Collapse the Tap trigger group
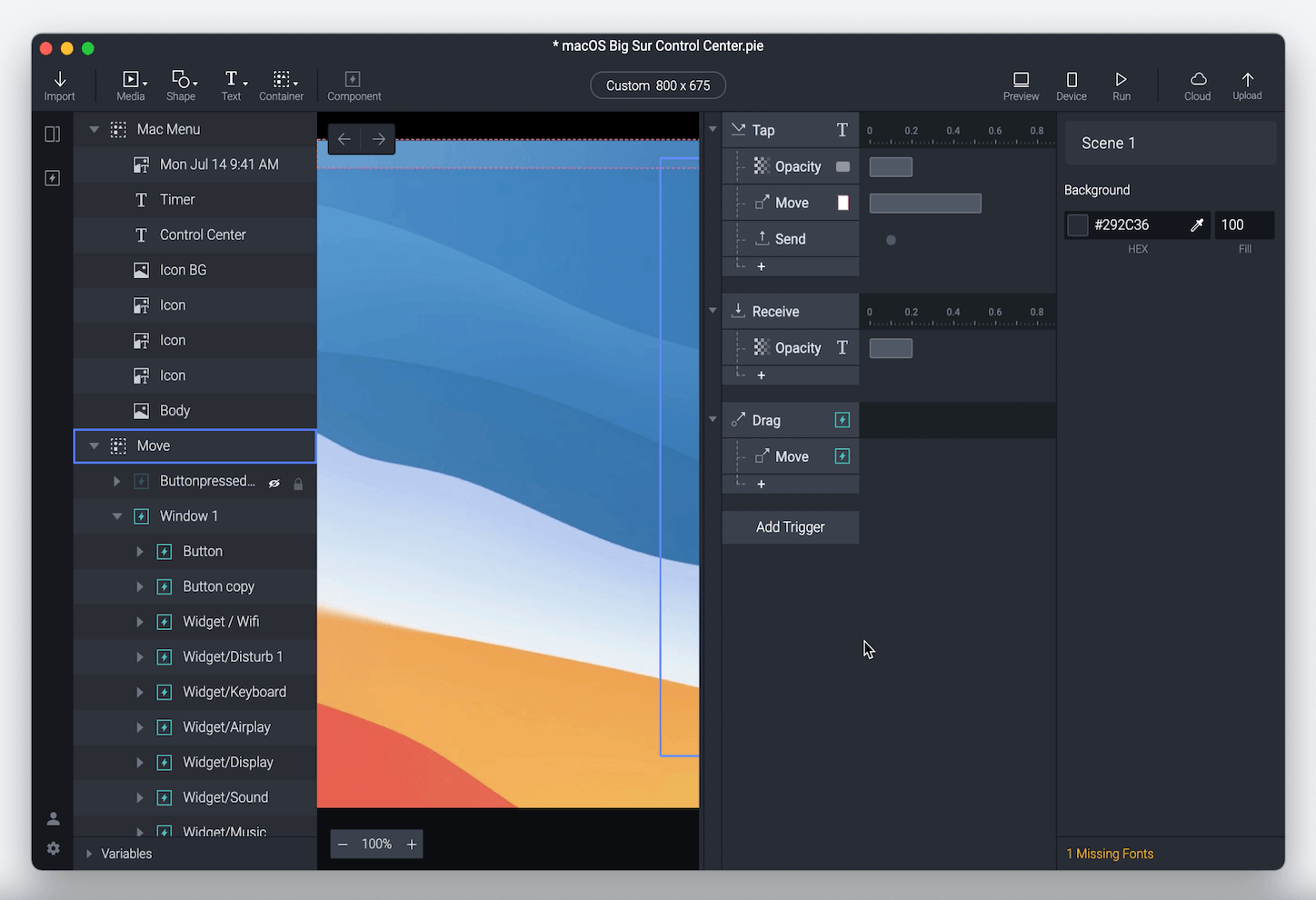This screenshot has height=900, width=1316. click(713, 130)
